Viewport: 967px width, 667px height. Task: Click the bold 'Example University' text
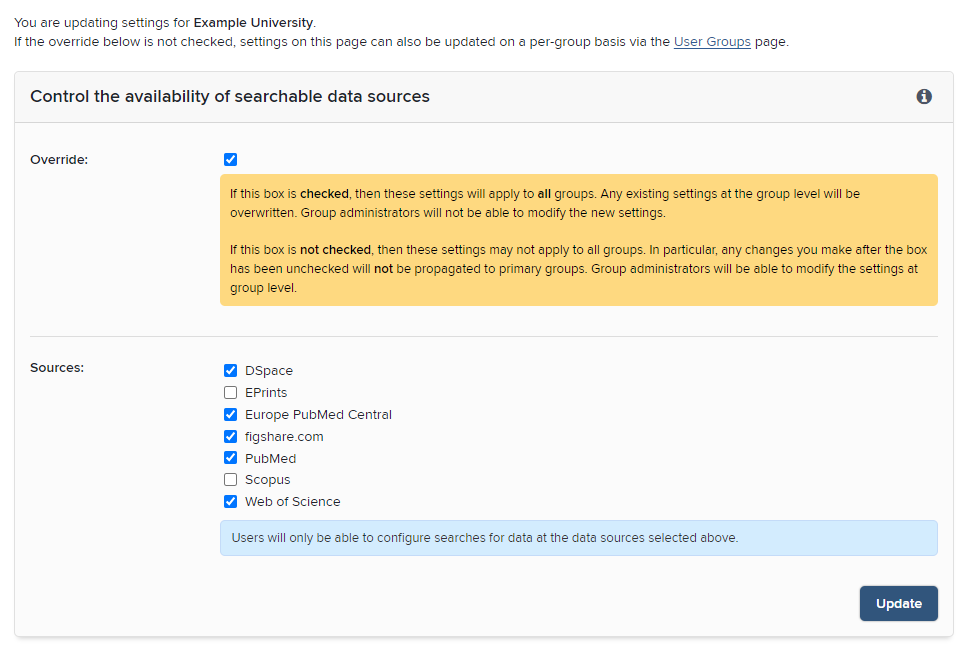(x=253, y=21)
